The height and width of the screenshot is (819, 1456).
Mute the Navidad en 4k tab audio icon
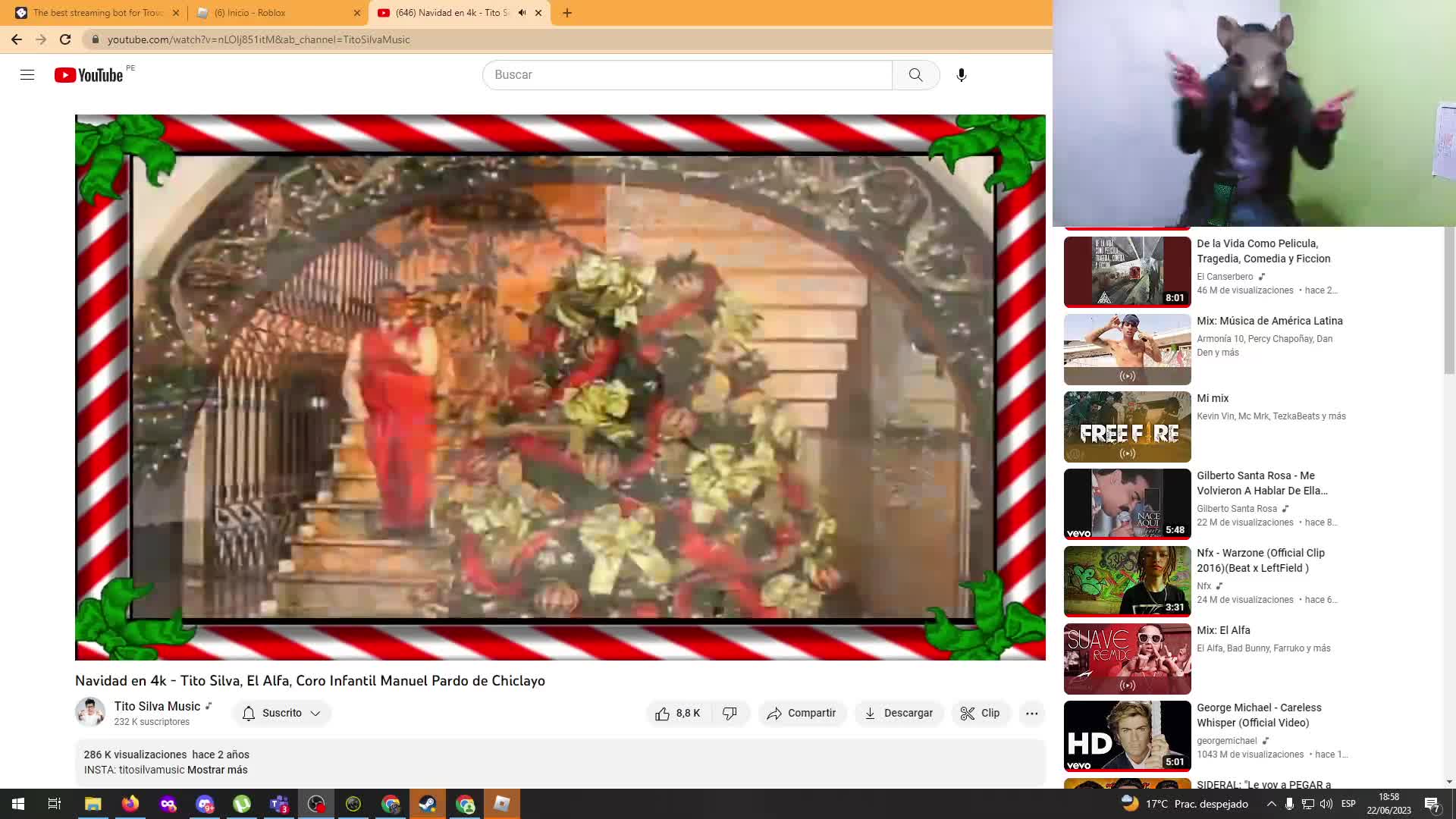(x=522, y=13)
